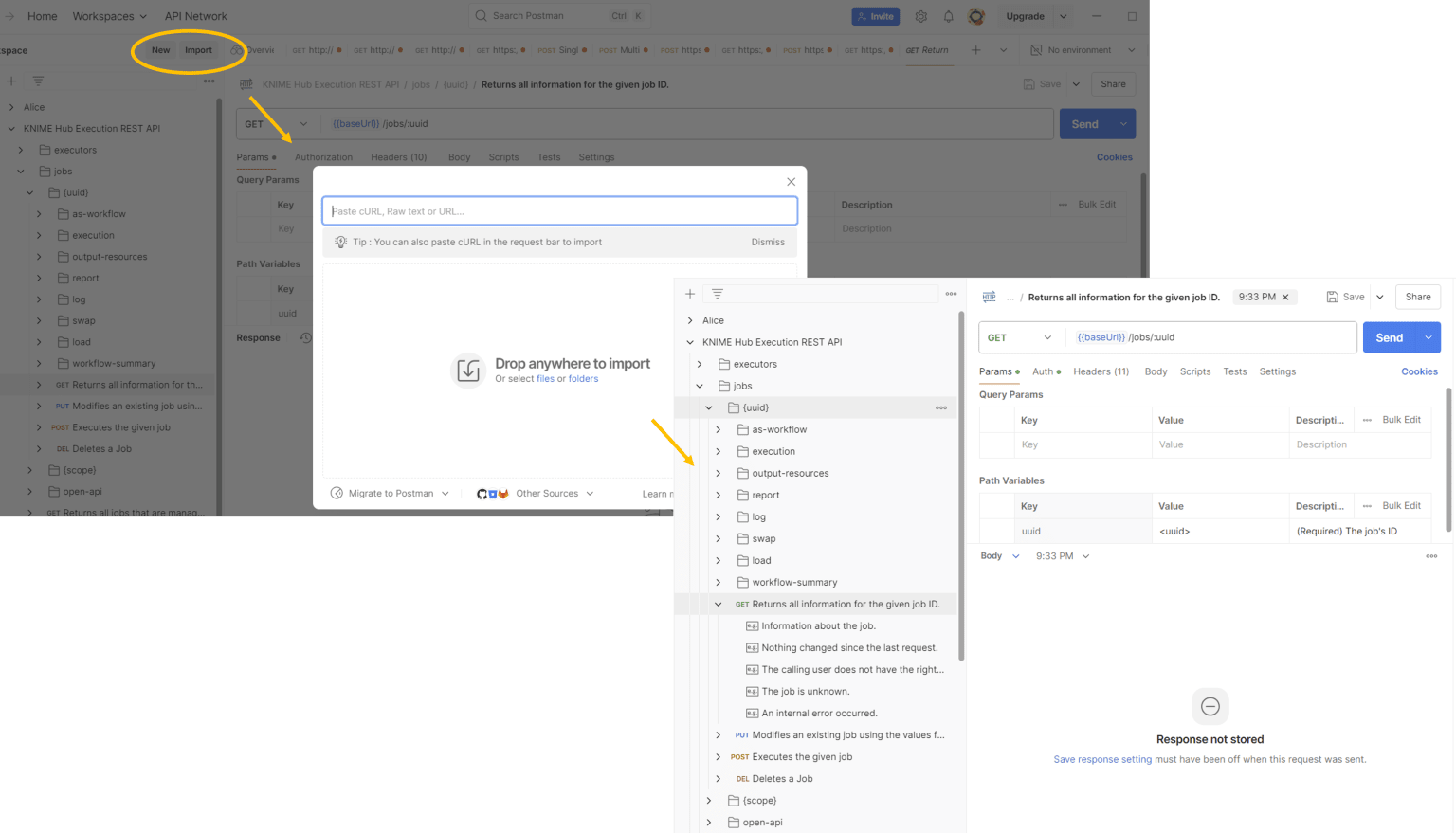Open a new request tab with plus icon
The width and height of the screenshot is (1456, 833).
975,50
